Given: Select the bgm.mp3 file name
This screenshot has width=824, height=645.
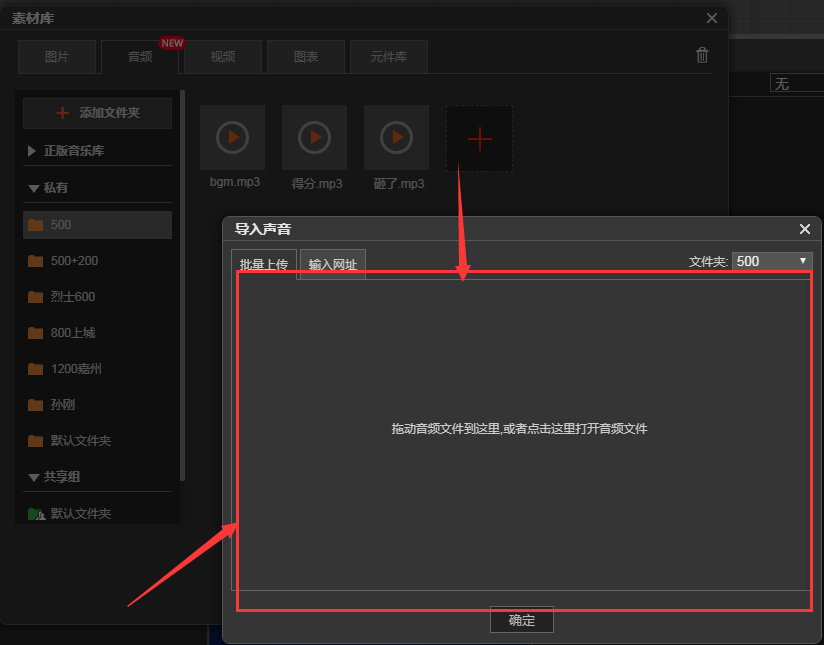Looking at the screenshot, I should click(235, 182).
